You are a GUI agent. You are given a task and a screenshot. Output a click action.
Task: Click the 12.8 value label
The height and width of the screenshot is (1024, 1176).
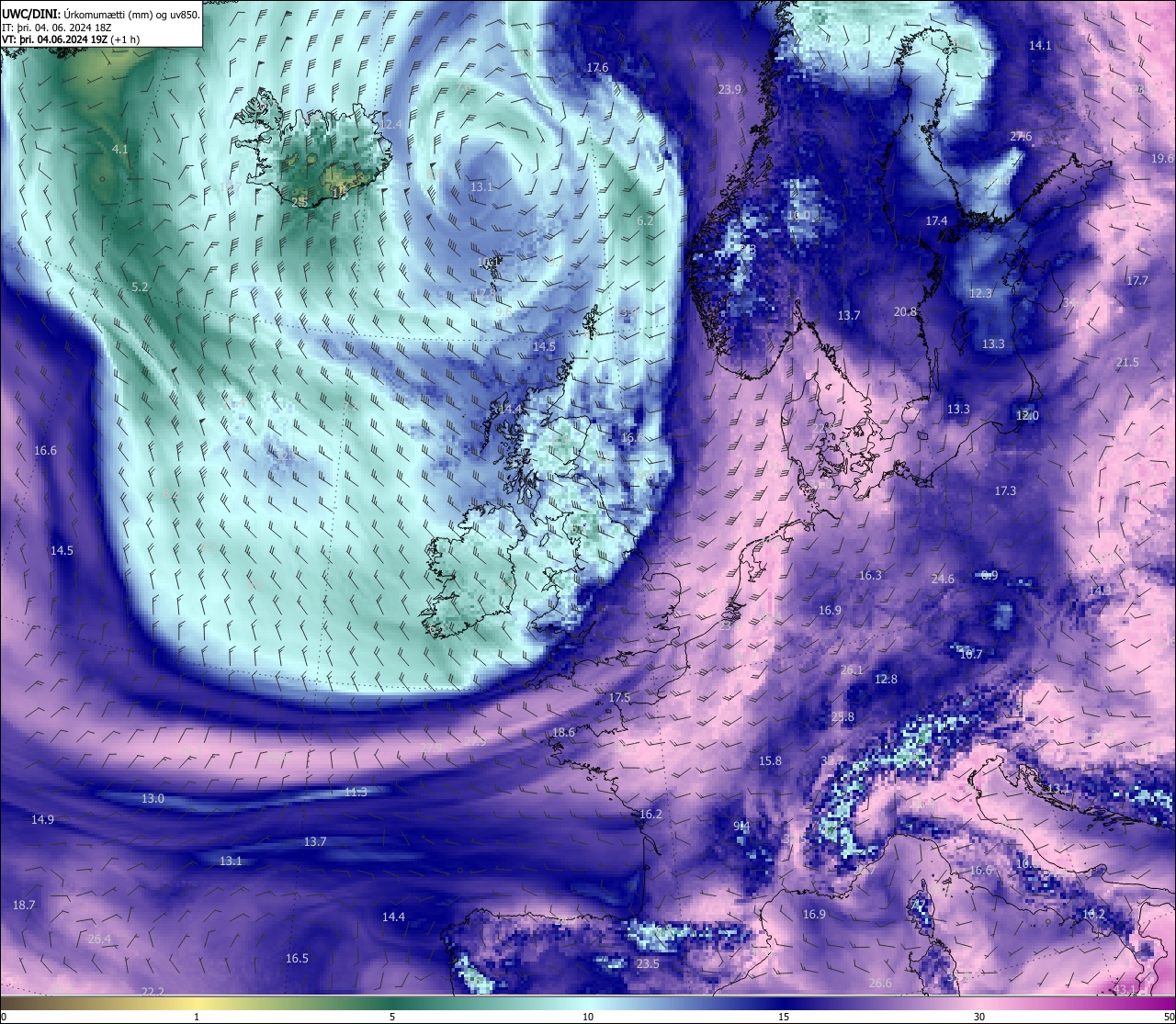coord(886,679)
